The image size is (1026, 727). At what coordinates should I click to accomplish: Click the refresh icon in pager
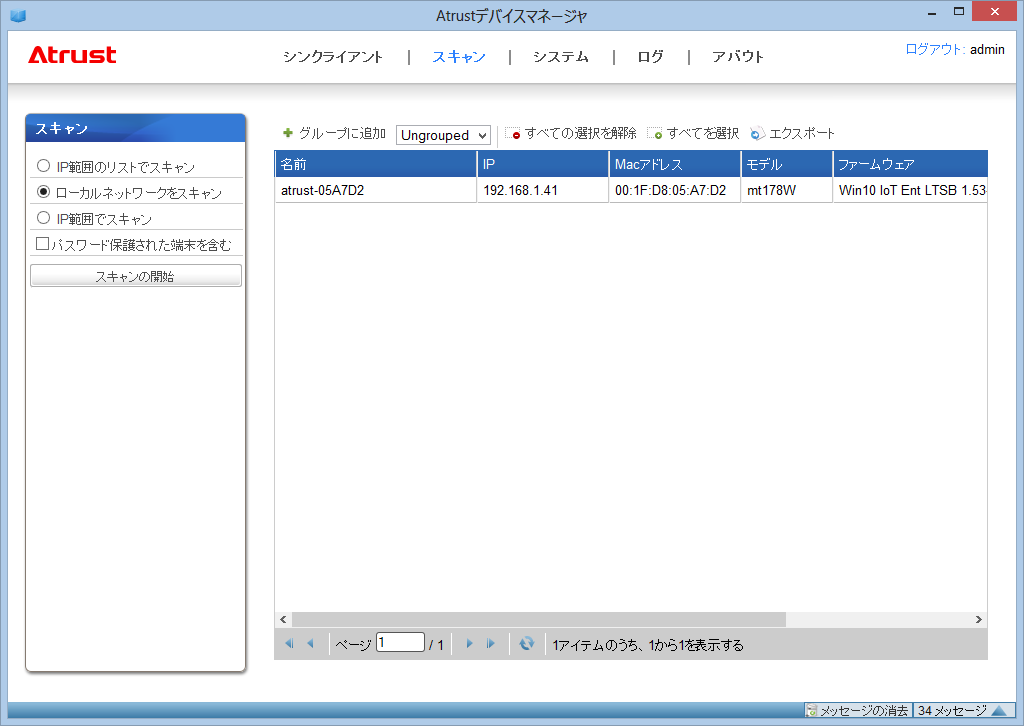pos(527,644)
